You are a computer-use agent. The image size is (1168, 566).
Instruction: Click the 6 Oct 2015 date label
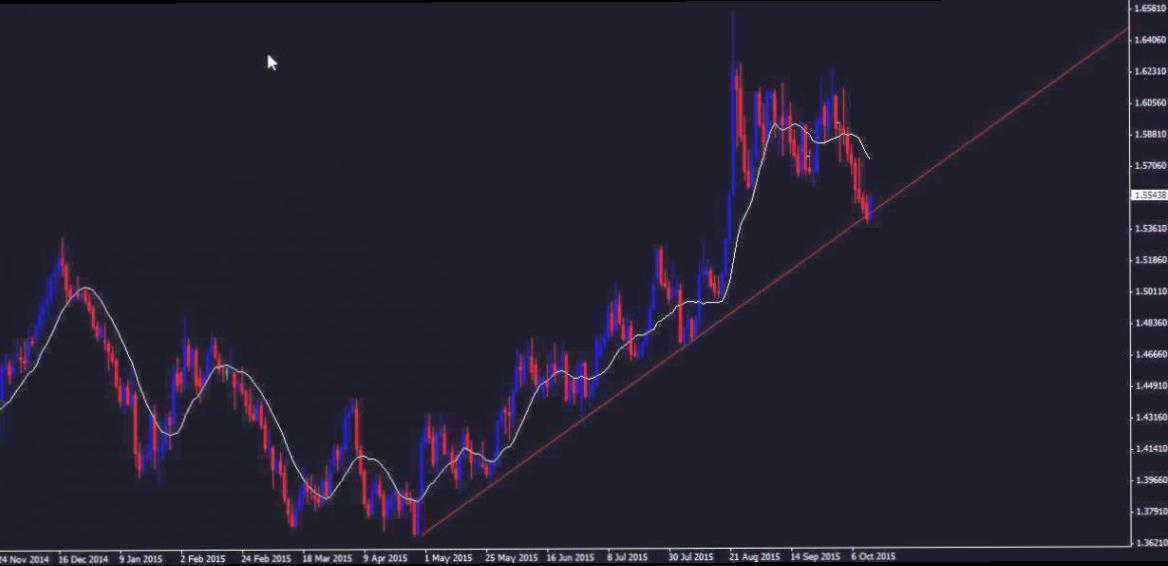tap(872, 558)
